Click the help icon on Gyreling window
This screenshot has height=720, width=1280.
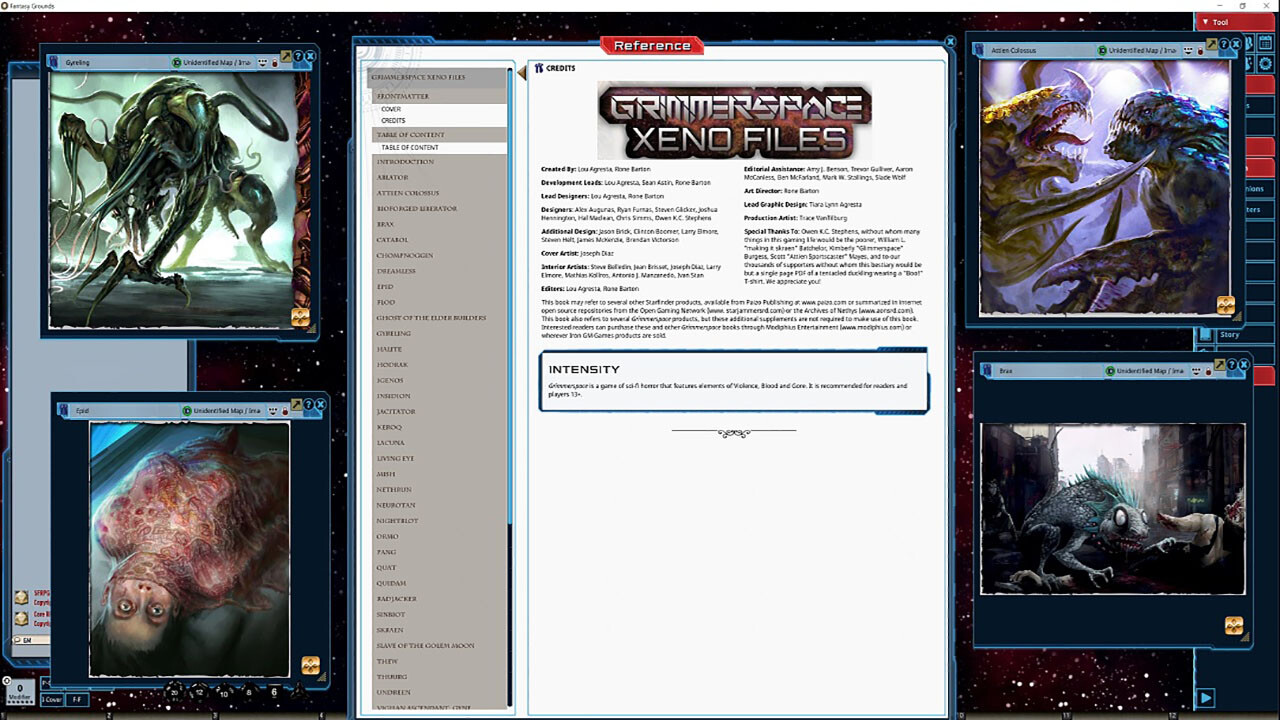(298, 57)
